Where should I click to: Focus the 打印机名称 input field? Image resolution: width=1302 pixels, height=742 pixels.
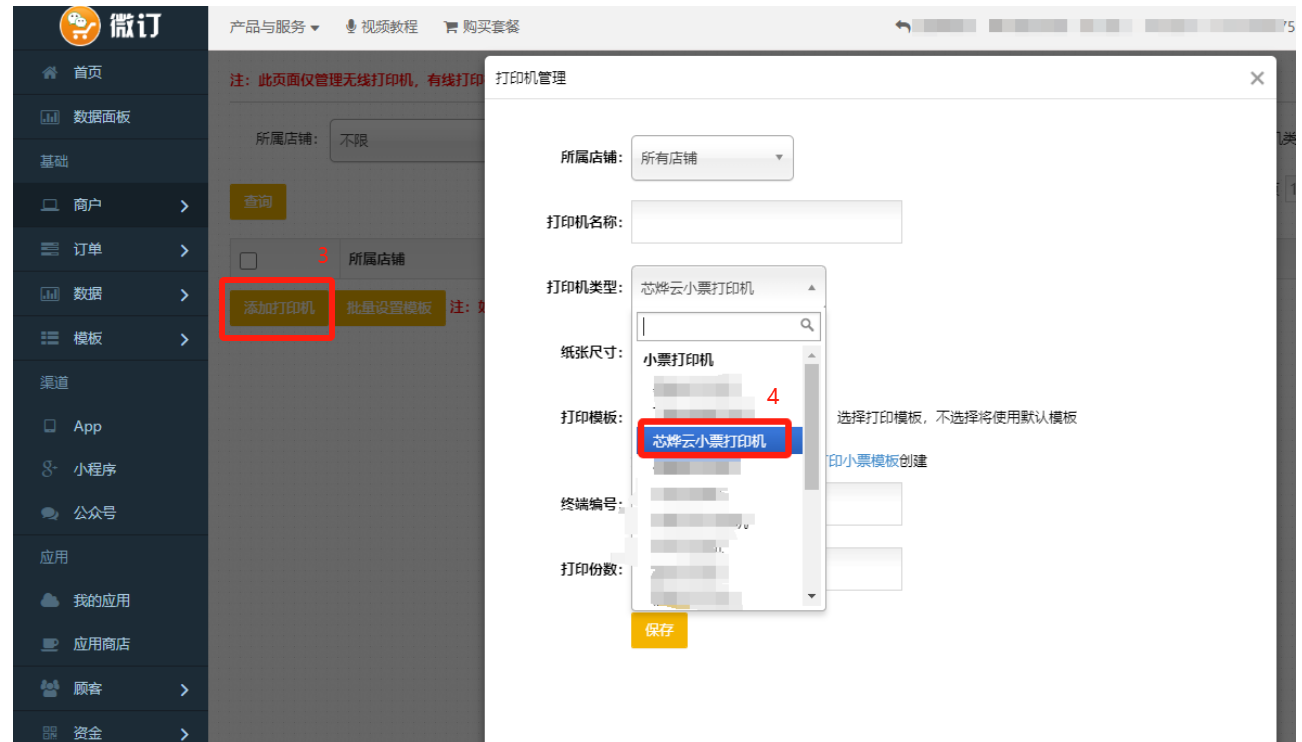pos(766,222)
